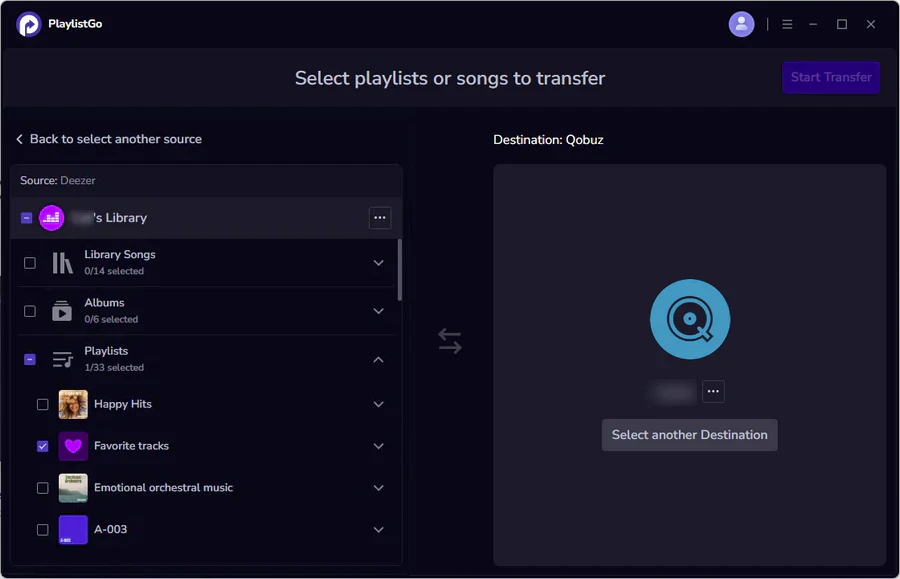The image size is (900, 579).
Task: Click the Qobuz destination logo
Action: pos(689,319)
